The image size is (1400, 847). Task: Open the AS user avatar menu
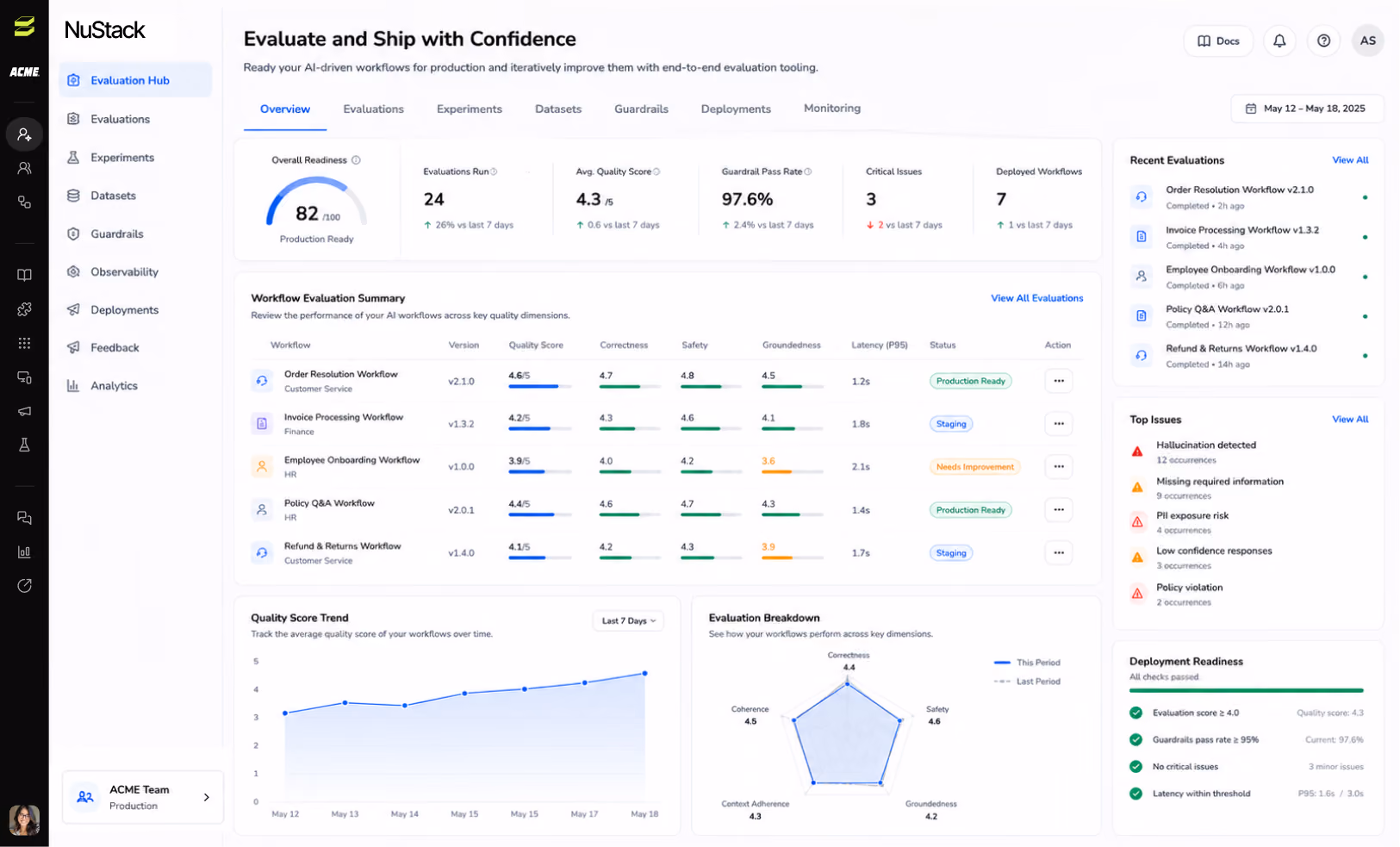click(x=1367, y=40)
